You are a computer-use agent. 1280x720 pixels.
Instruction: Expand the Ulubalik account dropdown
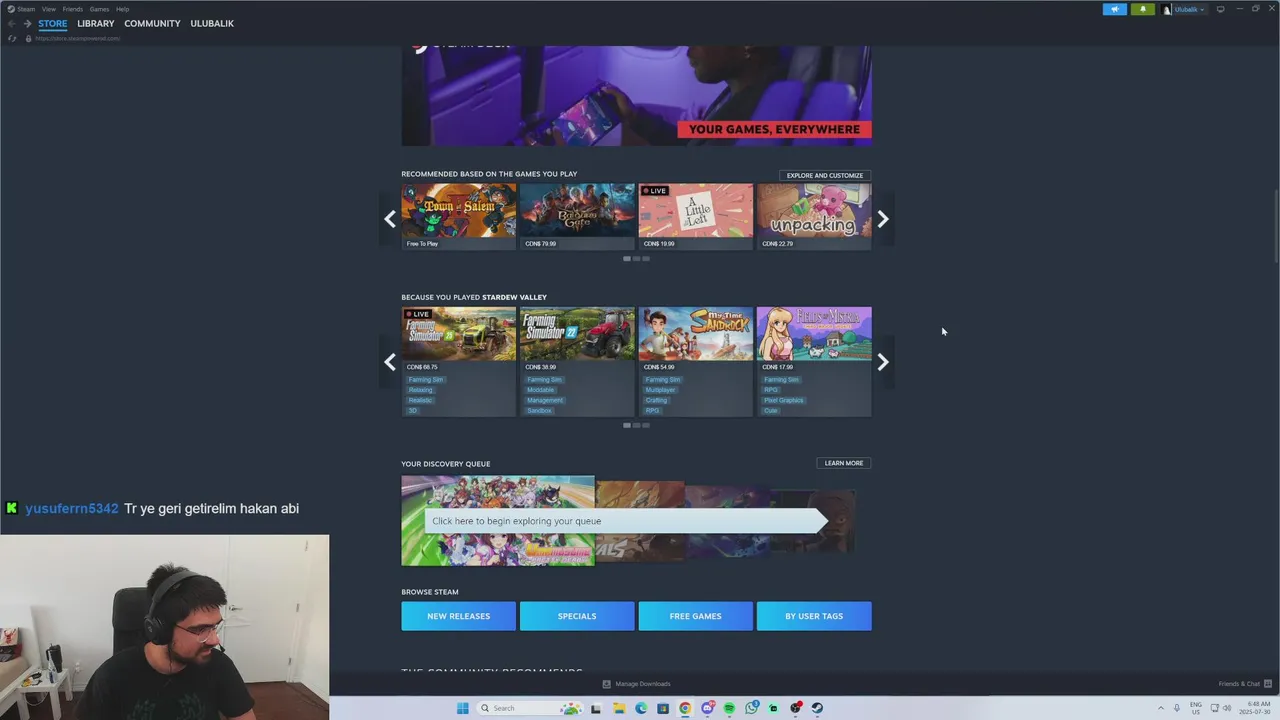1189,9
